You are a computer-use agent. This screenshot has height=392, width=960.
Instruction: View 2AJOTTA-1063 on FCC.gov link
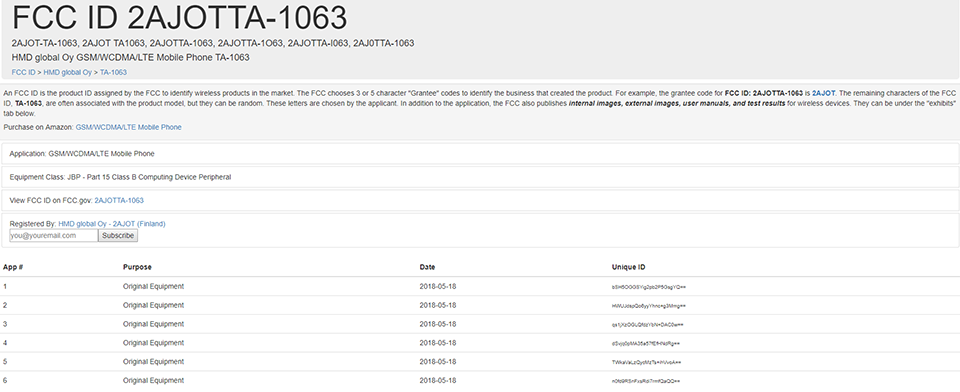click(119, 200)
